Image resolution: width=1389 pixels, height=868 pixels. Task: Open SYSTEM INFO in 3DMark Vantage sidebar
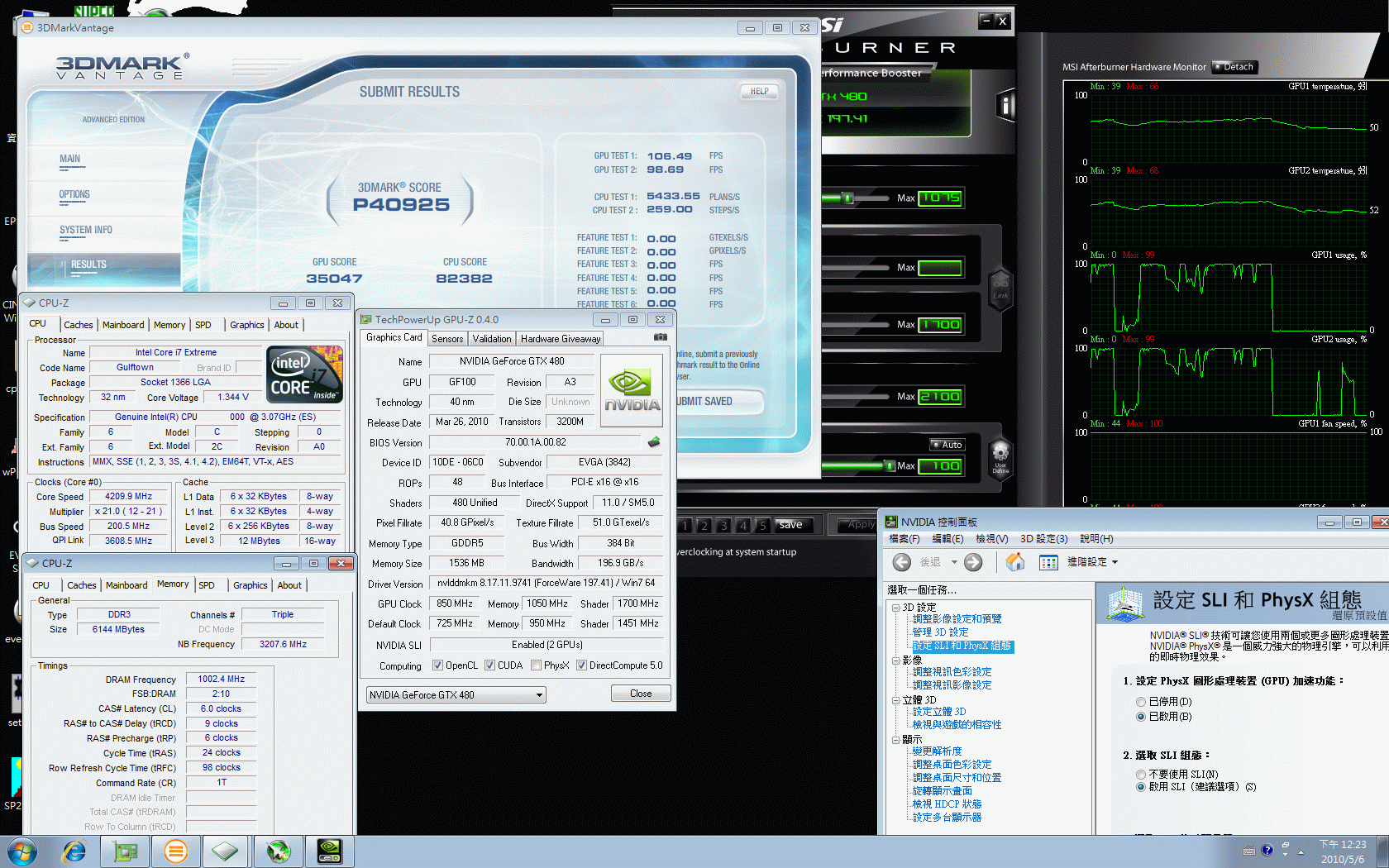85,231
